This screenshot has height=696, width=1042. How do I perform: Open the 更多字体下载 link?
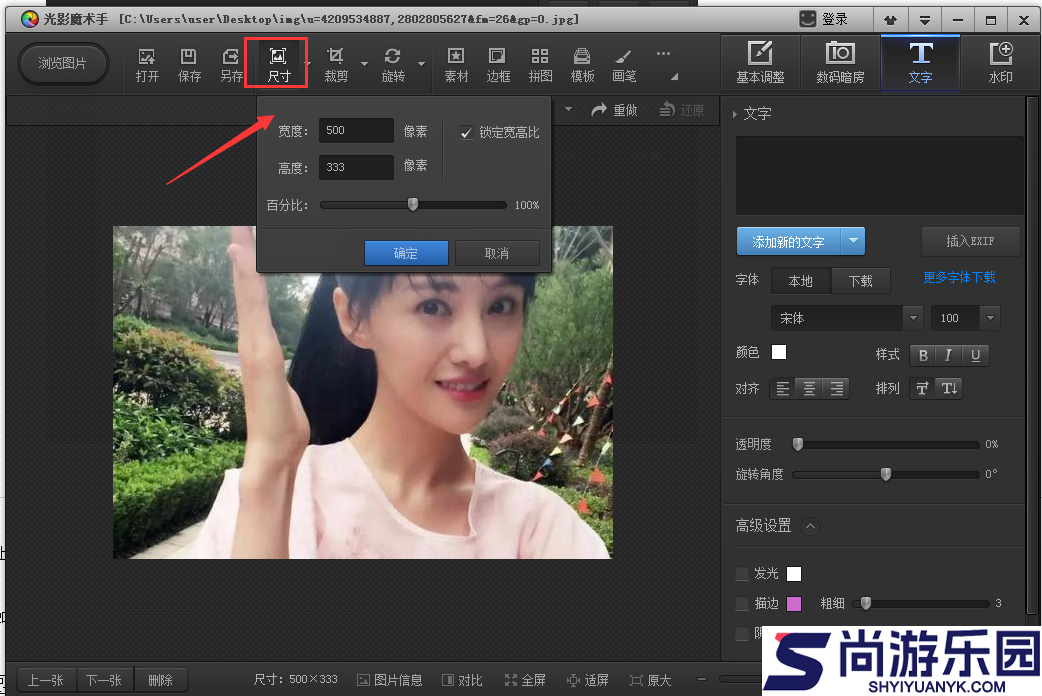pyautogui.click(x=959, y=277)
